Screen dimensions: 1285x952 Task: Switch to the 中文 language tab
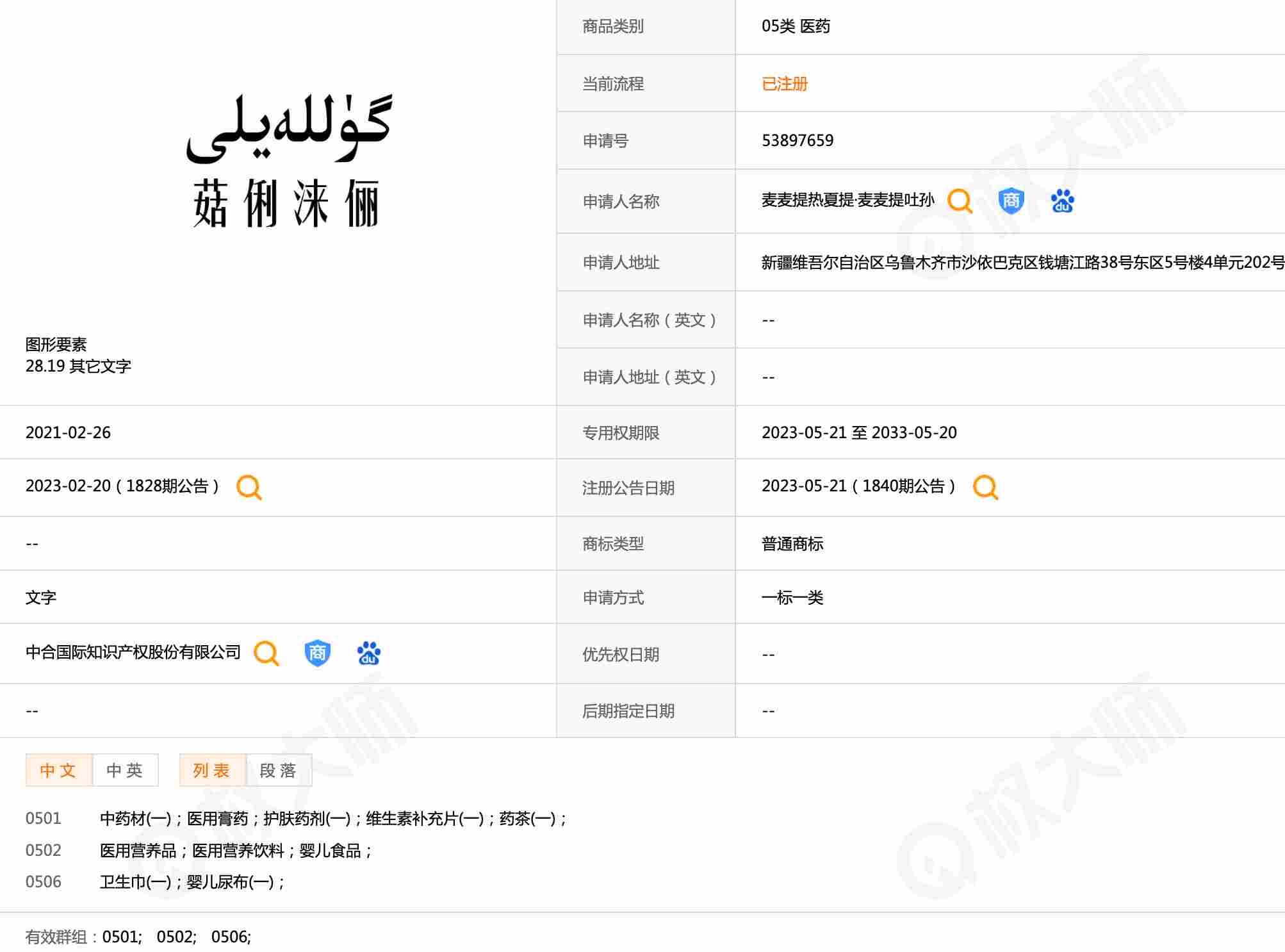[x=58, y=770]
